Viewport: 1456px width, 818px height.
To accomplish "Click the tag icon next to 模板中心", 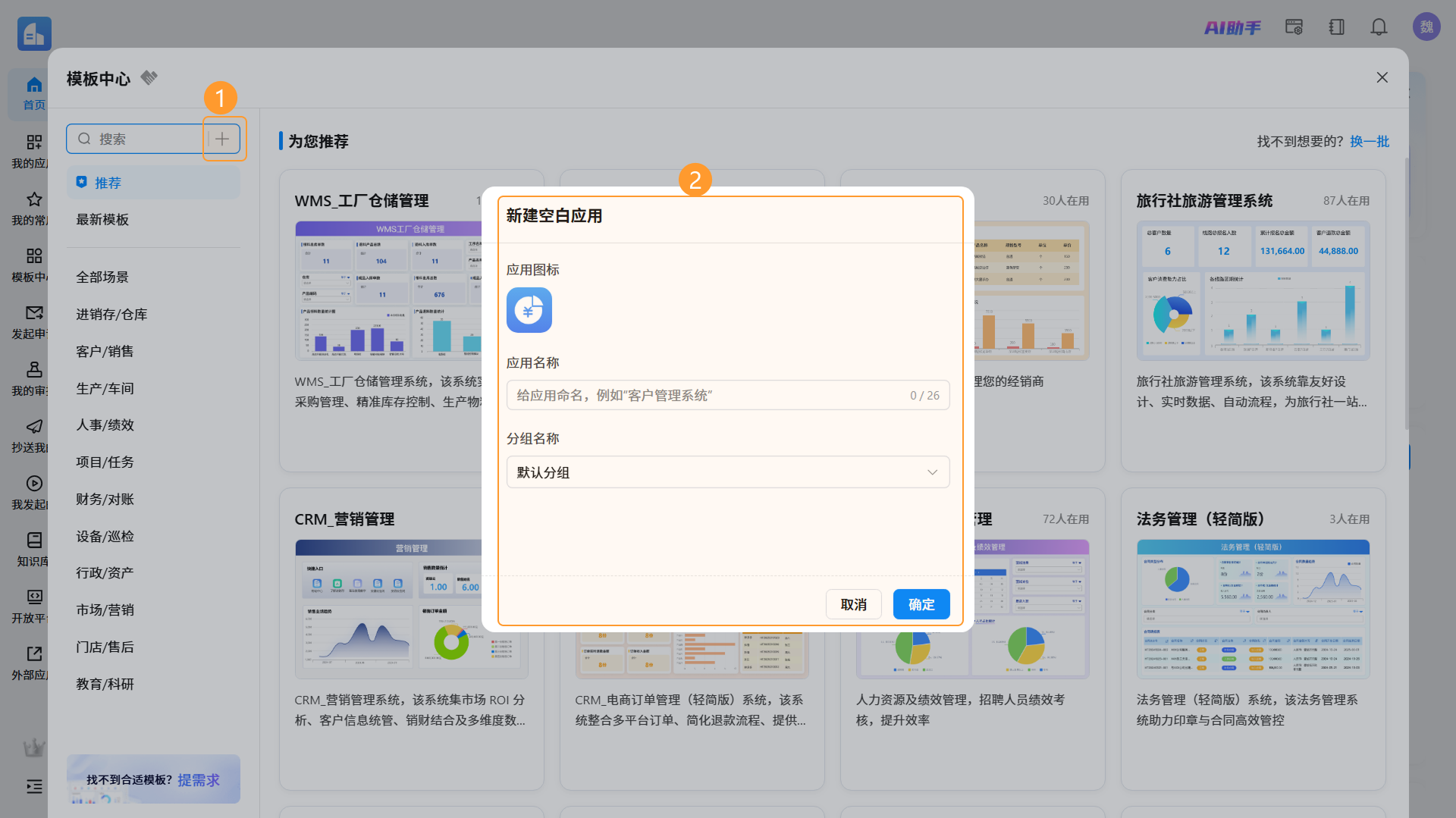I will [x=149, y=77].
